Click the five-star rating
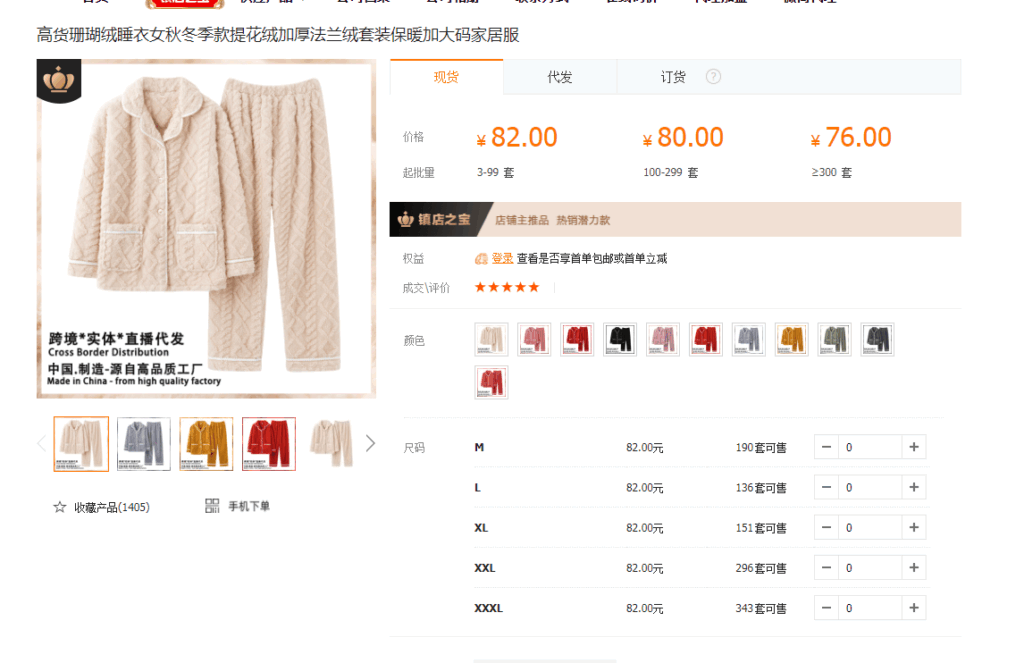Screen dimensions: 1024x663 (507, 287)
